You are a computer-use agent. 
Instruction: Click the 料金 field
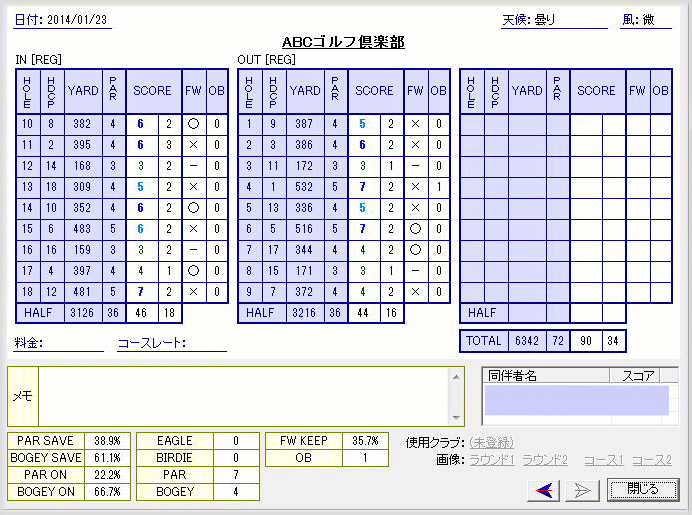coord(58,343)
